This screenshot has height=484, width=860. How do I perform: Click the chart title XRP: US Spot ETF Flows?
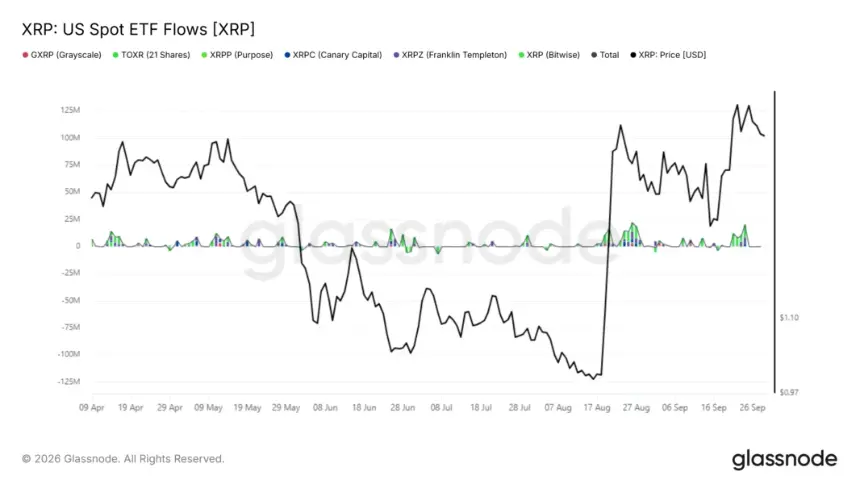[138, 29]
